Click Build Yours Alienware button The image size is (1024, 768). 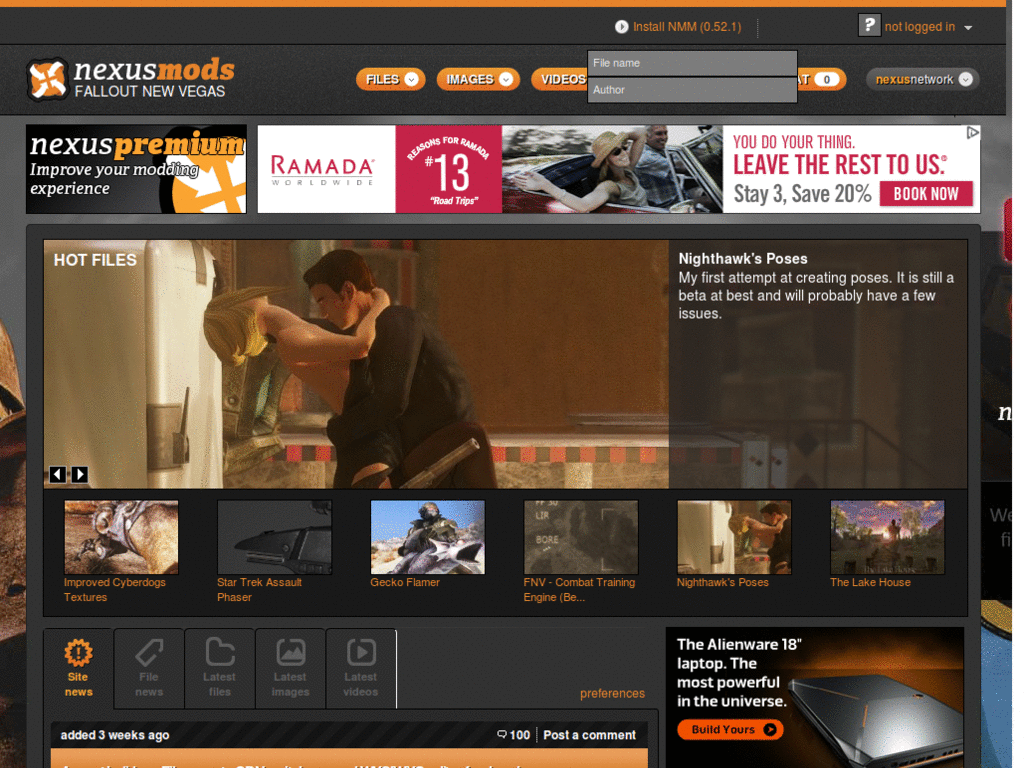click(730, 729)
